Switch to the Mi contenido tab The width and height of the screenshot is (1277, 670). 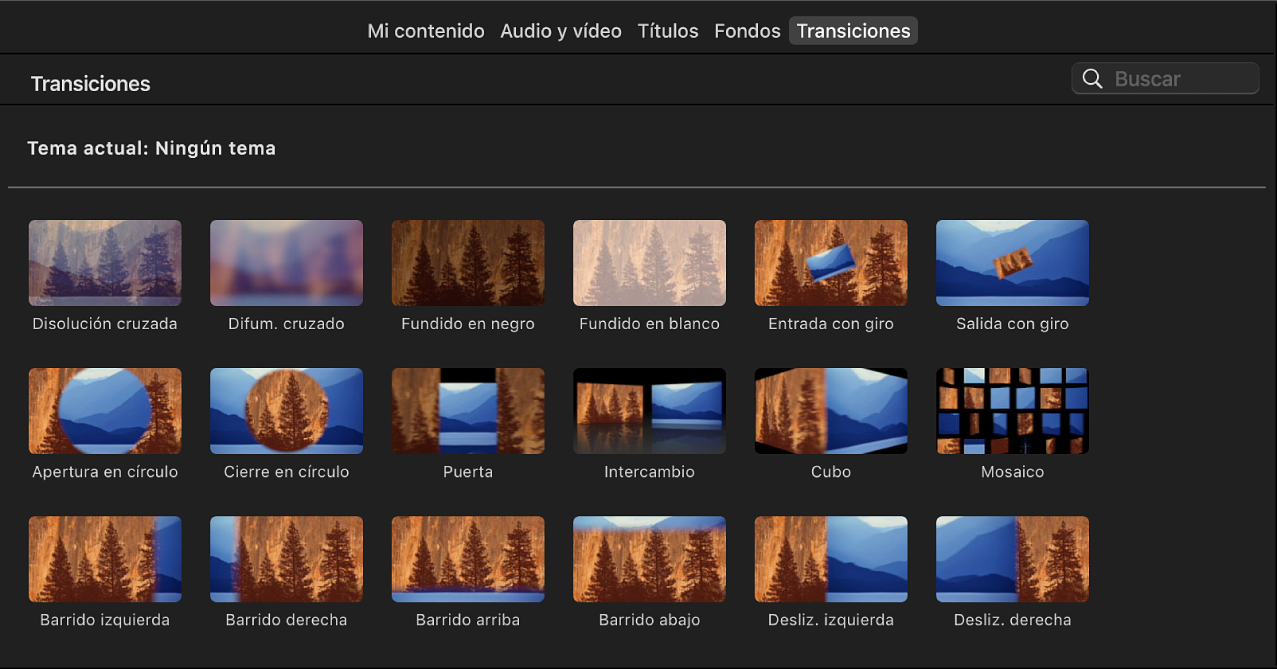pos(425,30)
